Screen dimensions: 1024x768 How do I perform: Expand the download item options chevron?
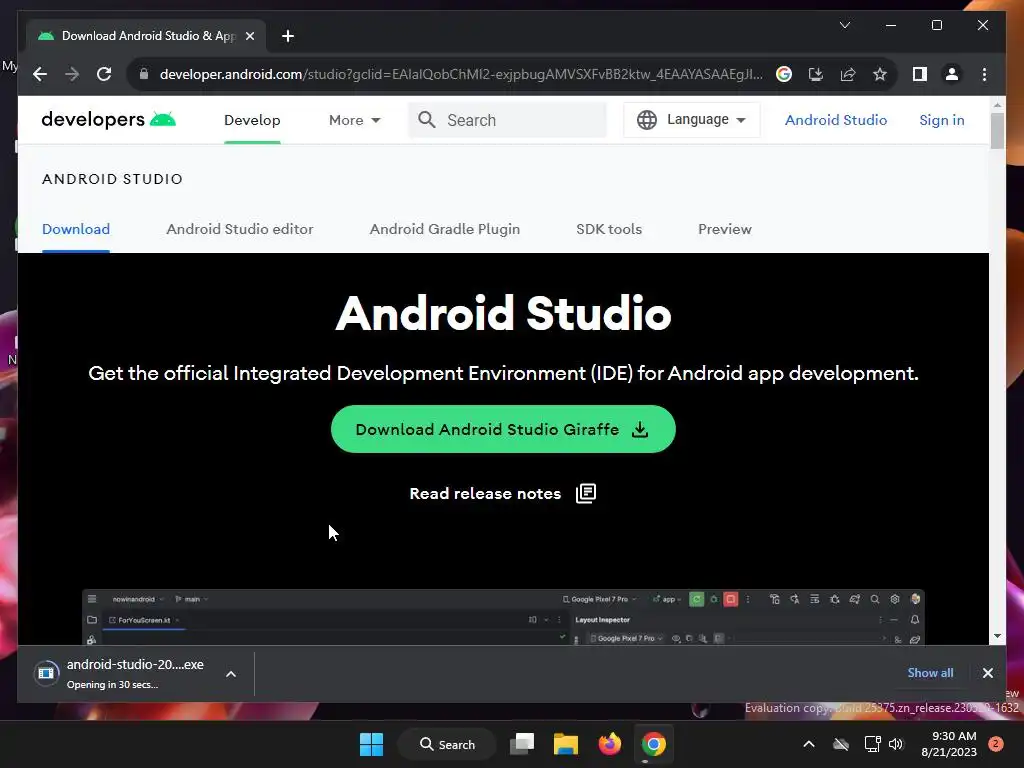[x=231, y=674]
